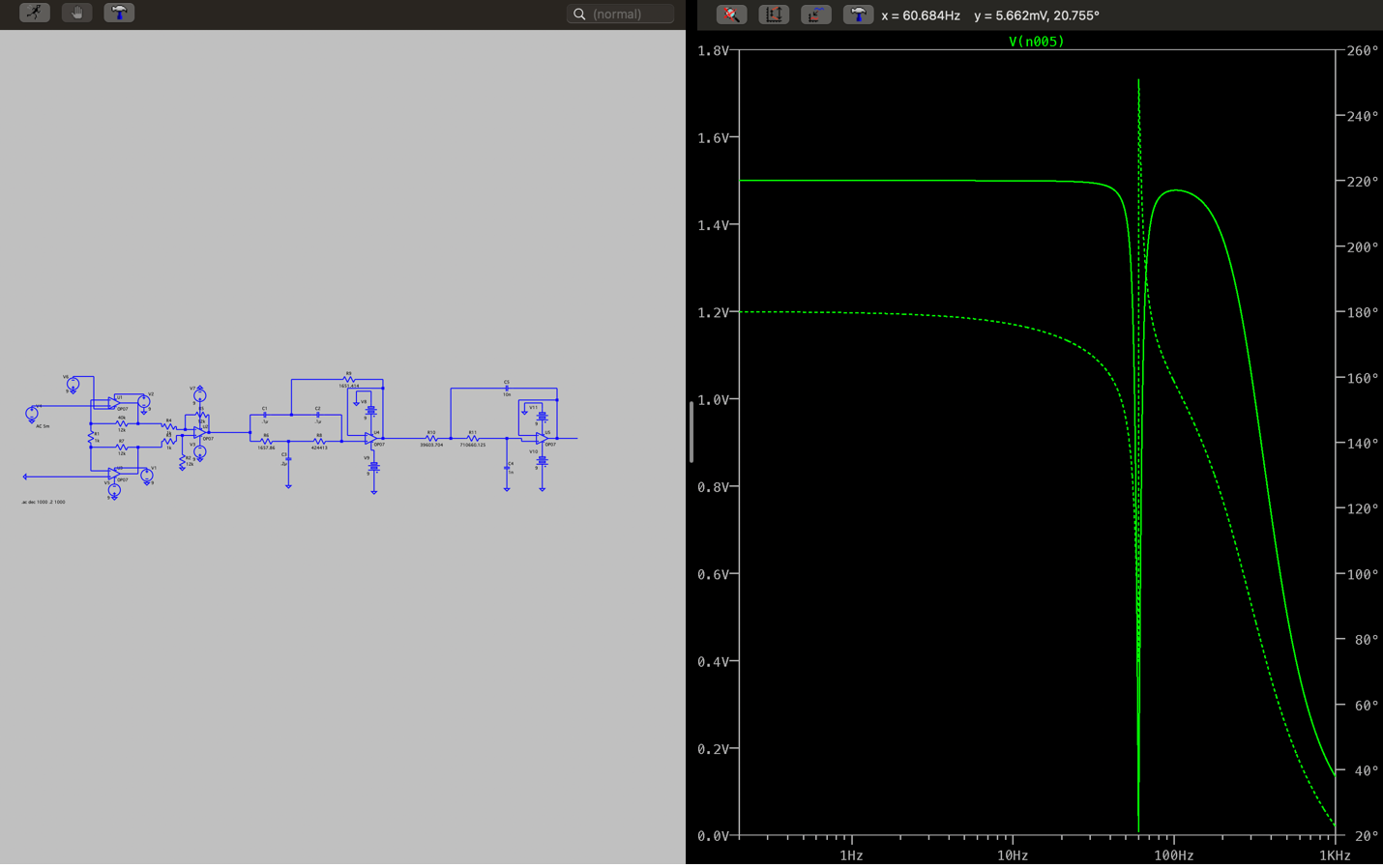The width and height of the screenshot is (1383, 868).
Task: Select capacitor C3 going to ground
Action: (288, 459)
